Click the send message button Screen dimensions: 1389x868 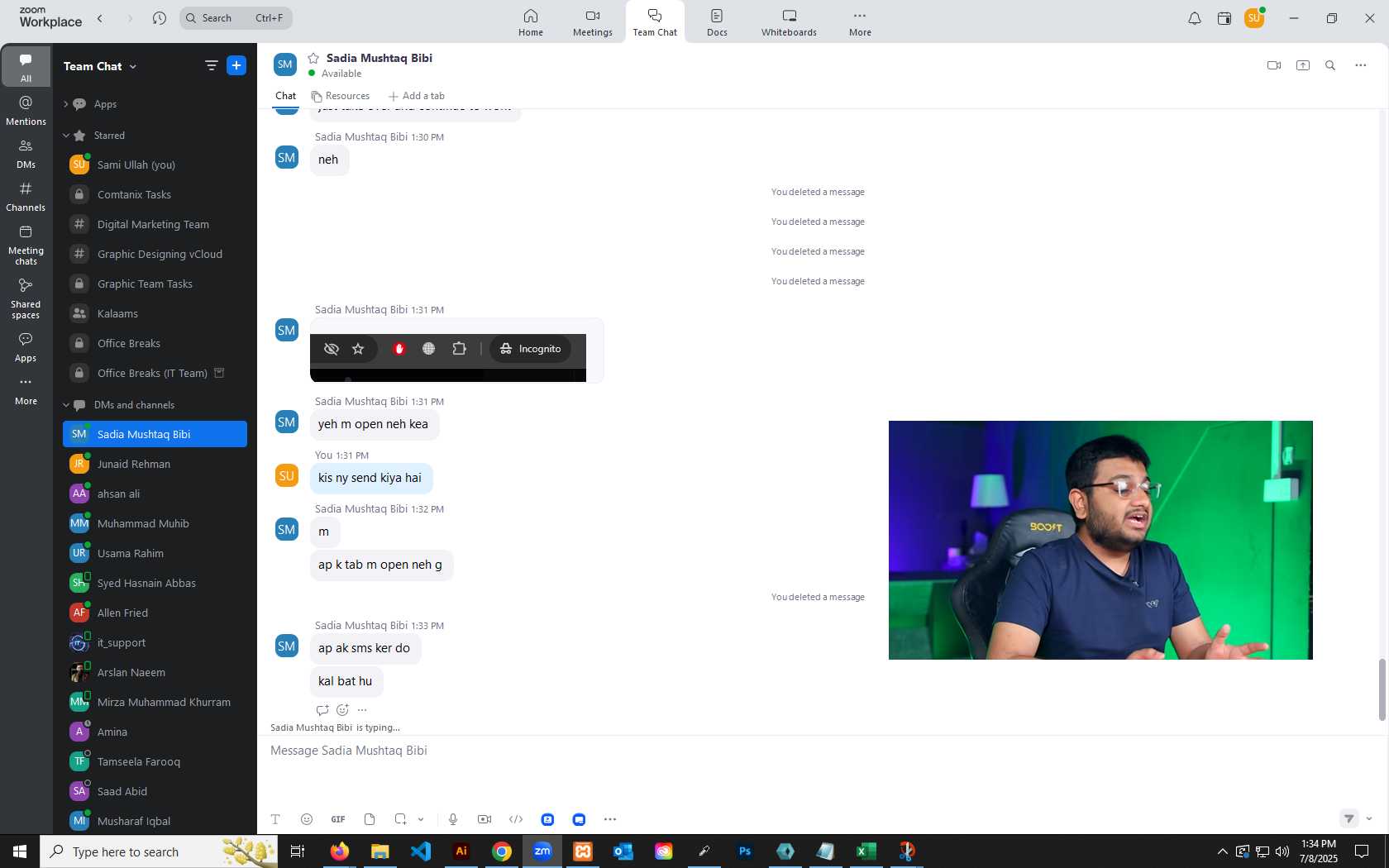click(x=1349, y=818)
